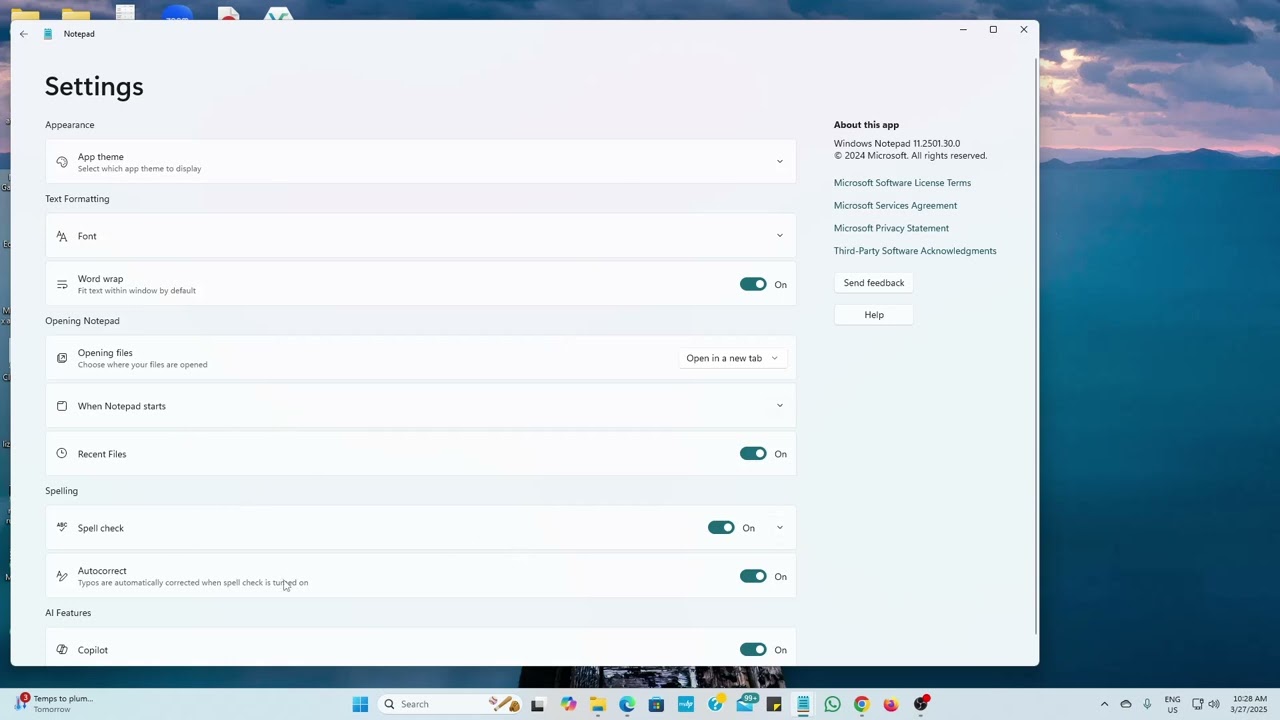Open Sticky Notes from the taskbar

coord(774,704)
